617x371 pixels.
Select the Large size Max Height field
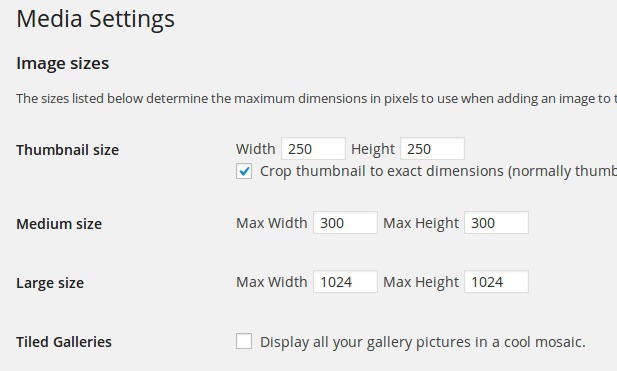coord(496,282)
